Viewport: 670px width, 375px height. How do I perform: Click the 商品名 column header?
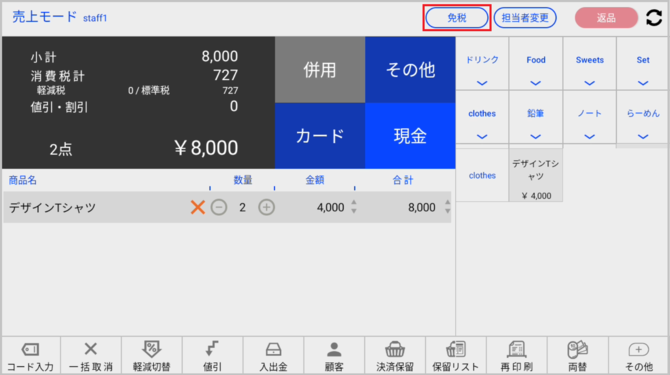23,180
